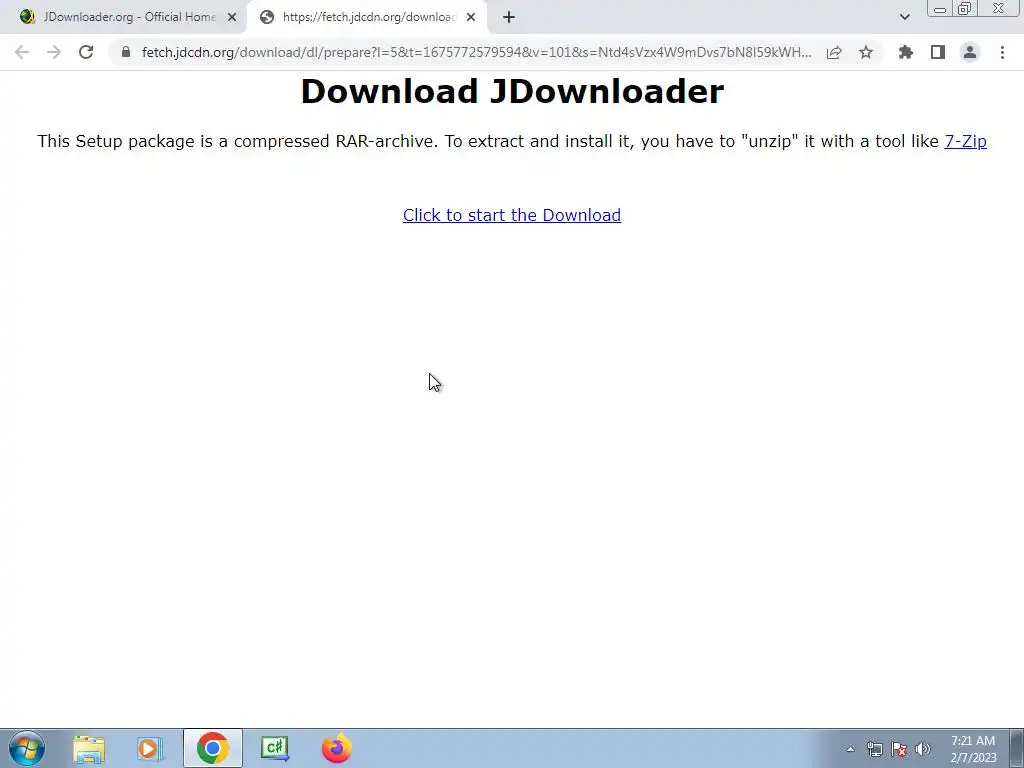Bookmark this page with the star icon
The height and width of the screenshot is (768, 1024).
click(866, 52)
